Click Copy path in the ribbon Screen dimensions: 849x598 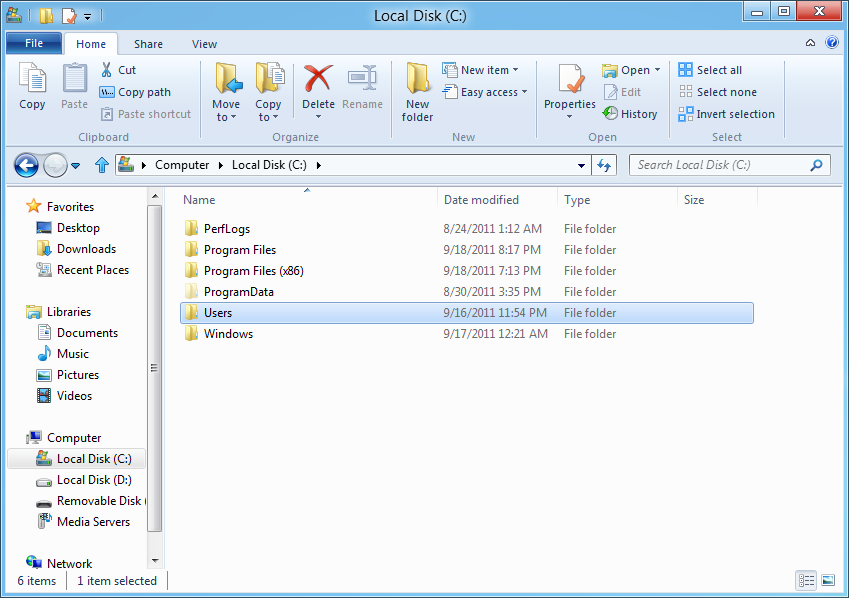tap(135, 92)
